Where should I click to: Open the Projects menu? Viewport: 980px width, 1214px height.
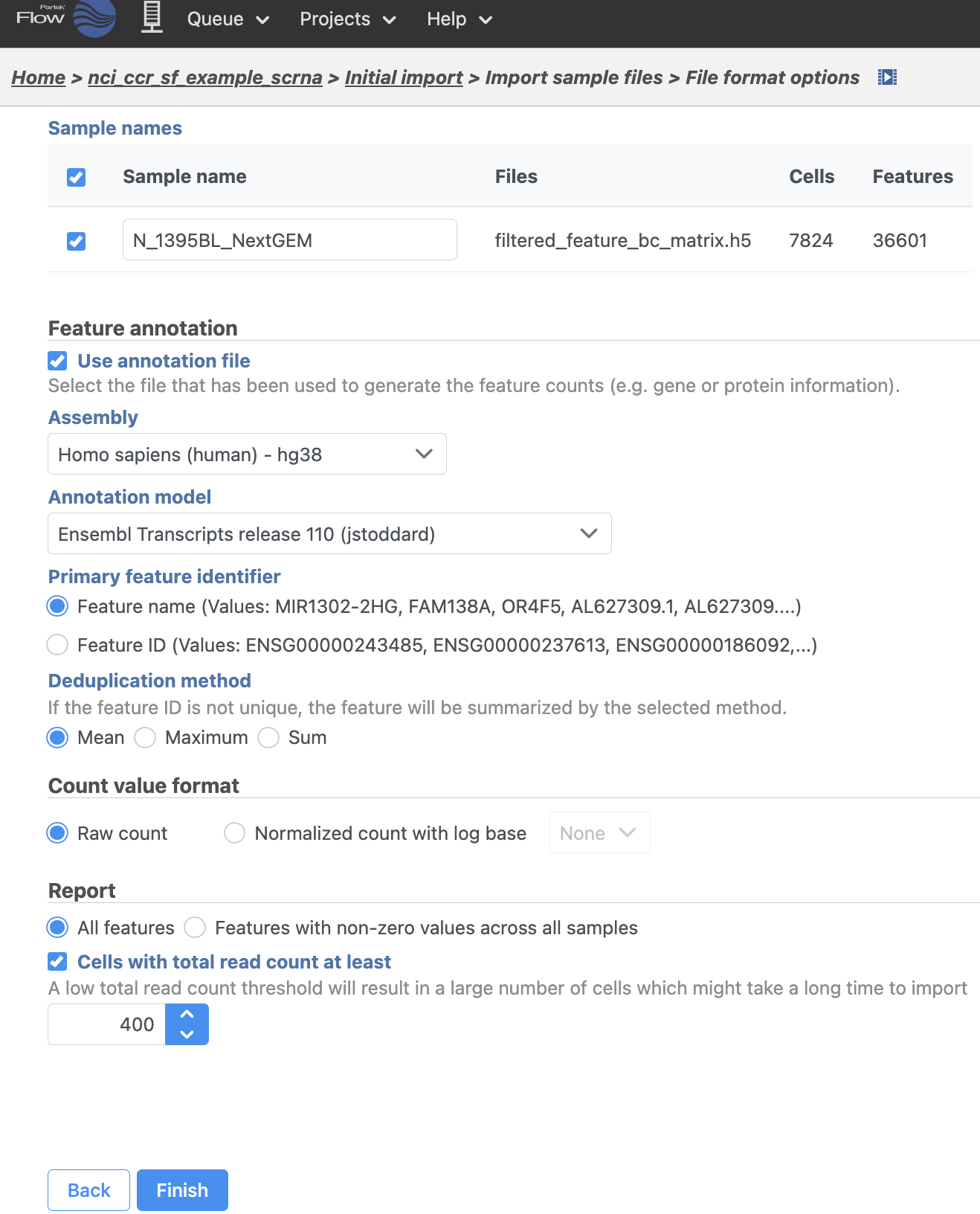point(347,19)
